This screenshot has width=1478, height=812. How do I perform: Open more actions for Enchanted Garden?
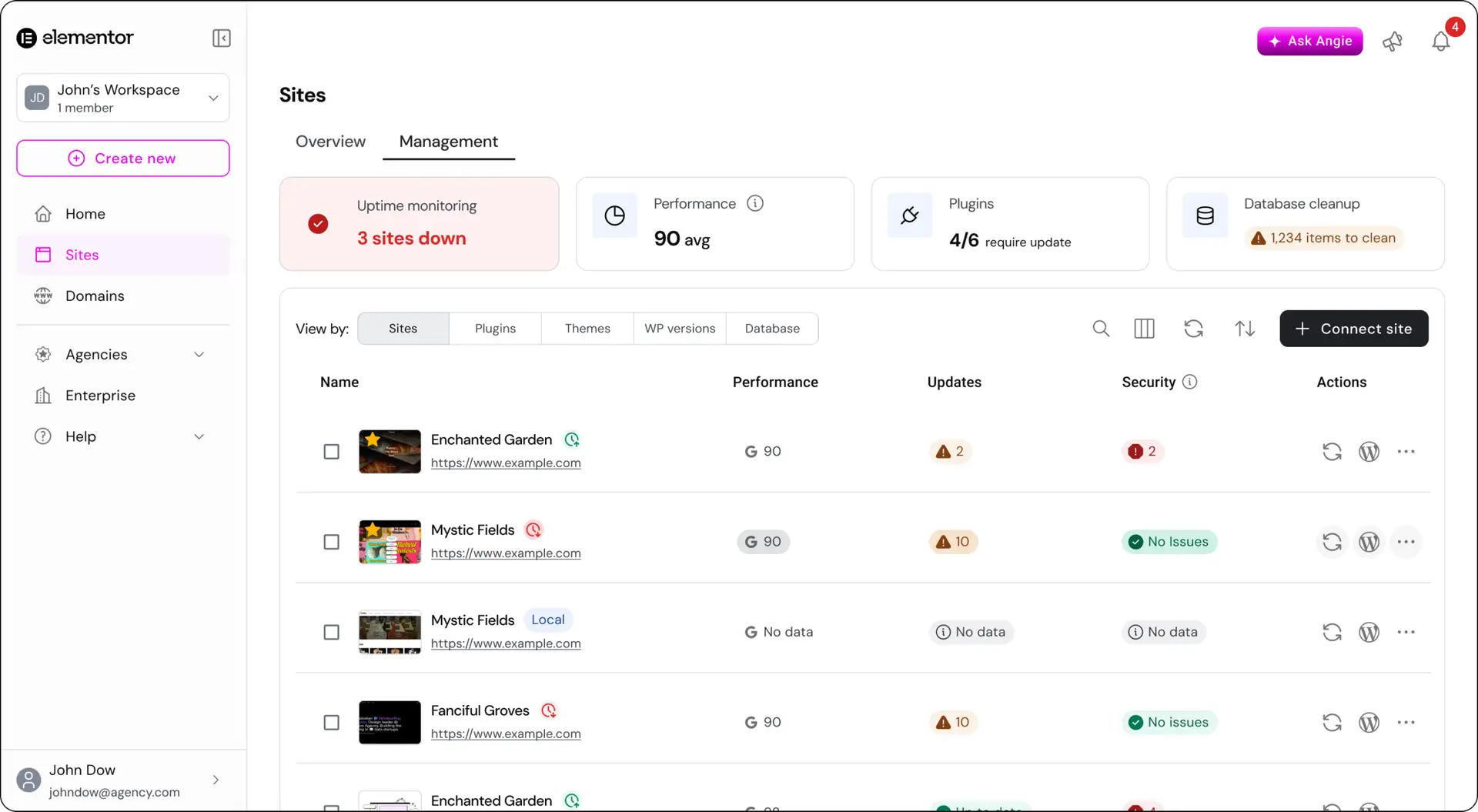(x=1406, y=452)
